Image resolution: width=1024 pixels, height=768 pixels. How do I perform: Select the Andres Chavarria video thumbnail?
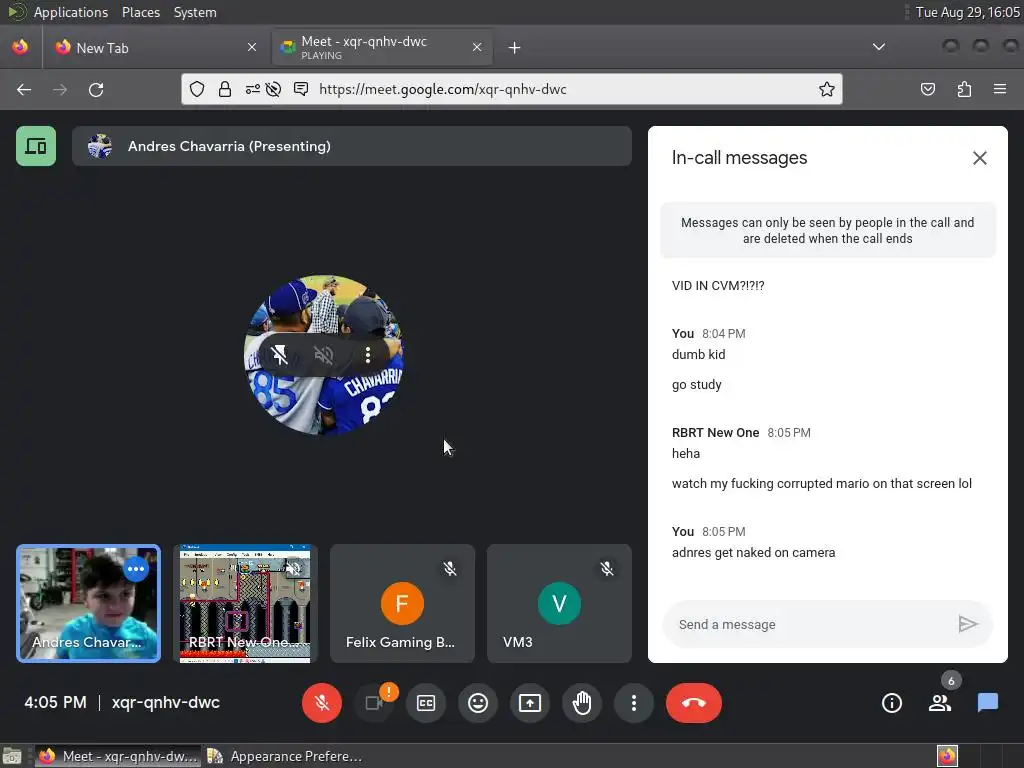click(x=88, y=603)
